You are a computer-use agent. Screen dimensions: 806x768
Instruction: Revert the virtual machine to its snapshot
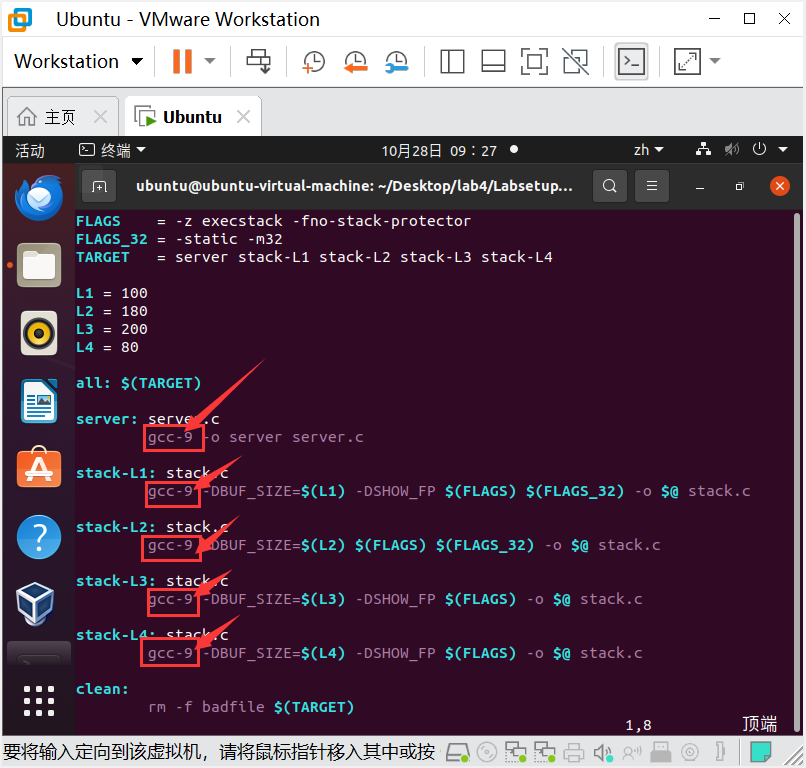click(x=355, y=61)
